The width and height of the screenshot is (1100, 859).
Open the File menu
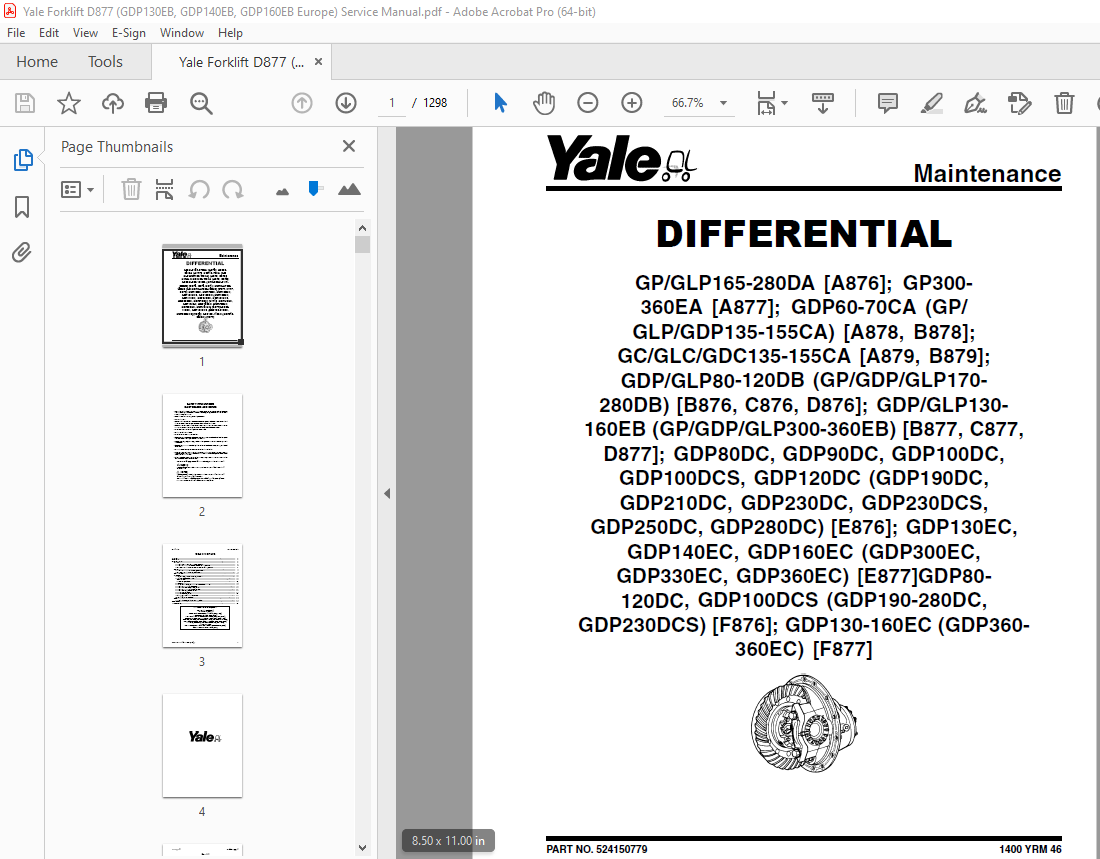point(15,33)
